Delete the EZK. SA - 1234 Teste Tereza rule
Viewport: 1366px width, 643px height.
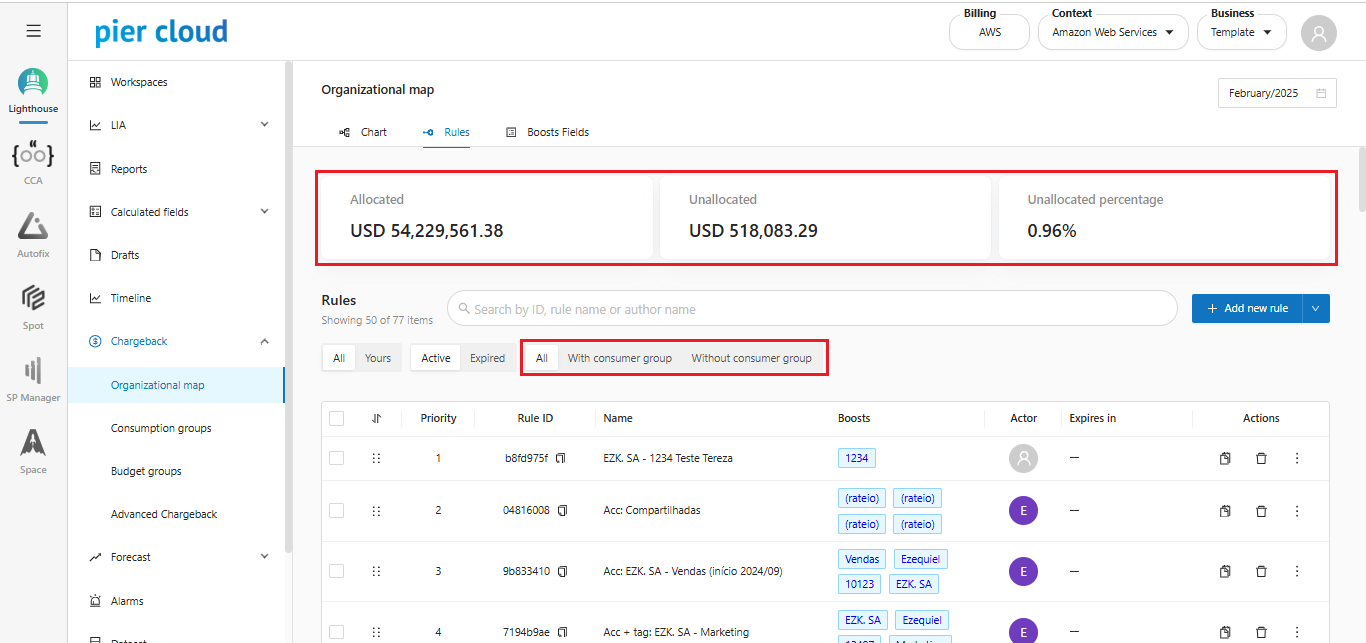[x=1261, y=458]
